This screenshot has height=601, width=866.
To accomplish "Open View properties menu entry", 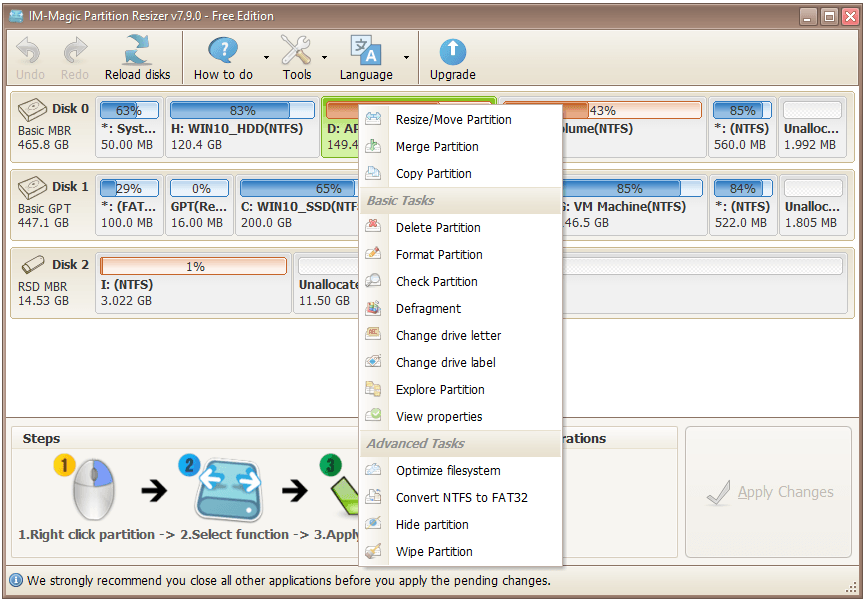I will [461, 417].
